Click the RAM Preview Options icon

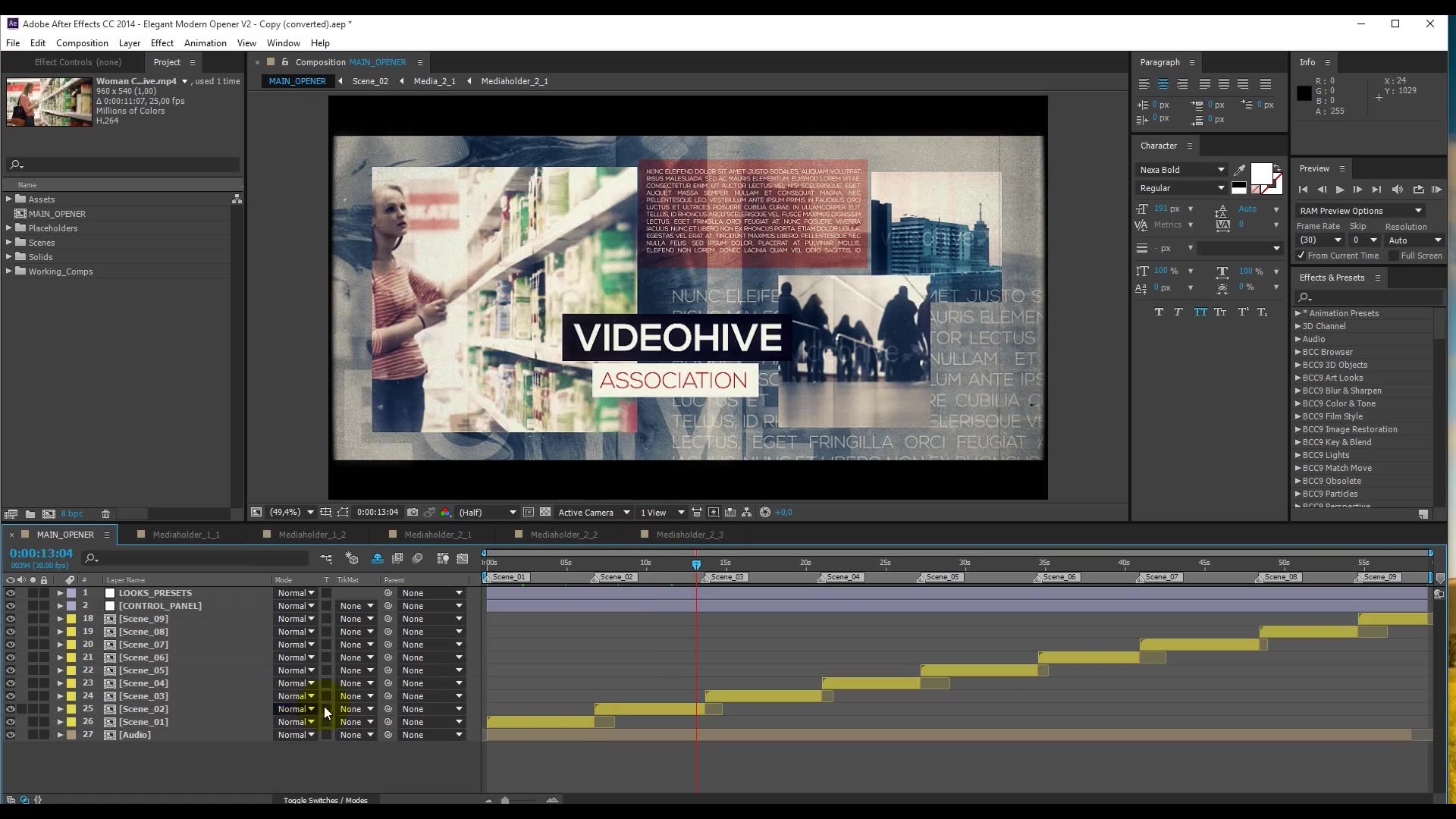(1420, 211)
